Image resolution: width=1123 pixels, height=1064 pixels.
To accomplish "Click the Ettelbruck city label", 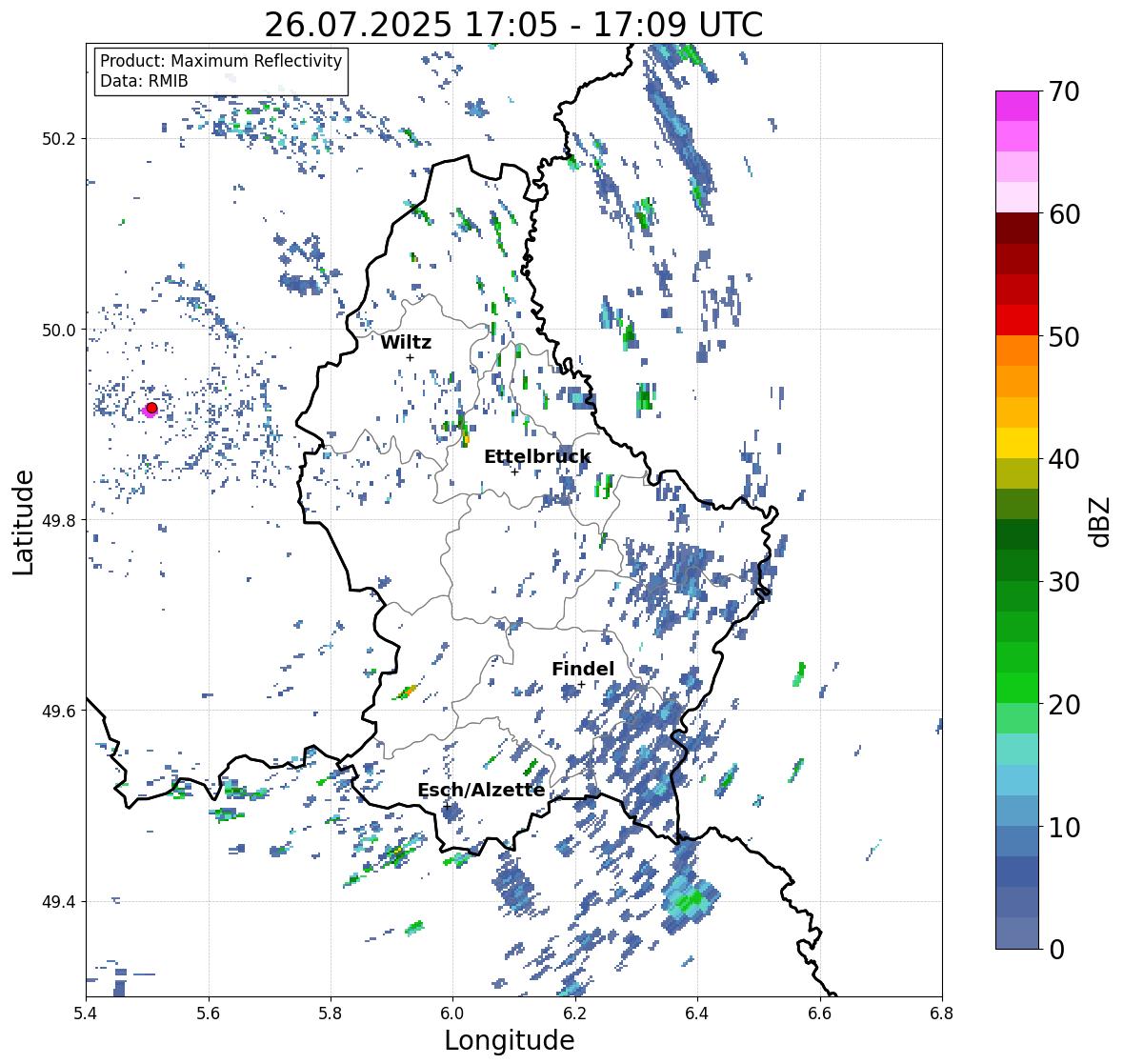I will click(537, 456).
